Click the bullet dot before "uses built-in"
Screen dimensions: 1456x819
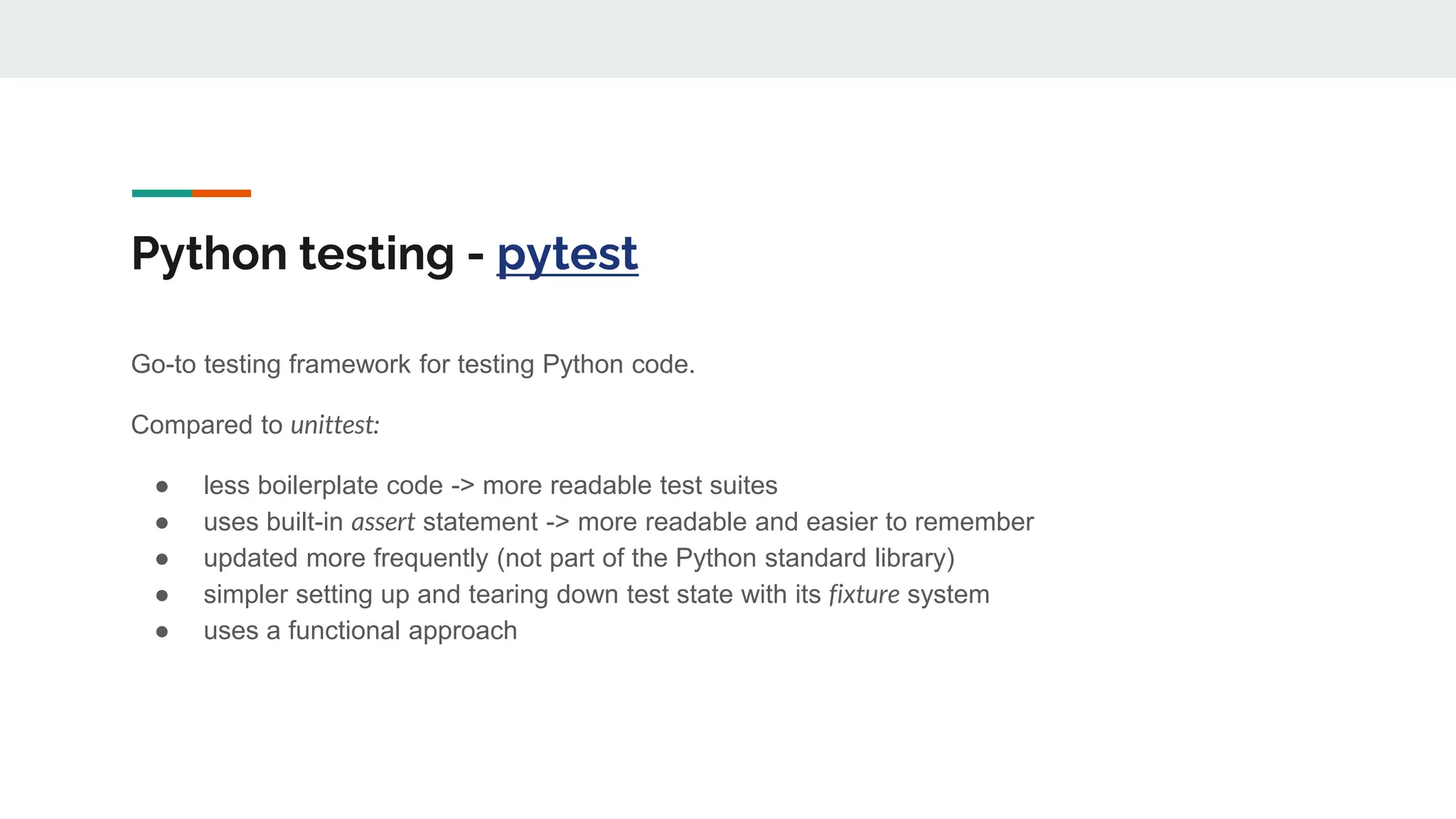click(162, 523)
